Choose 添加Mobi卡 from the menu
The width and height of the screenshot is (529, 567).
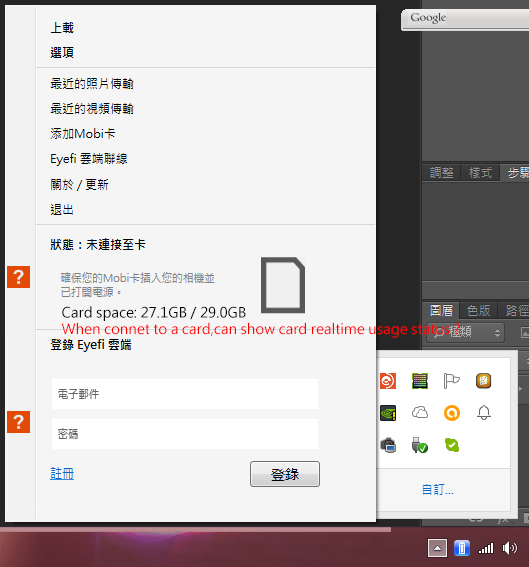click(82, 134)
